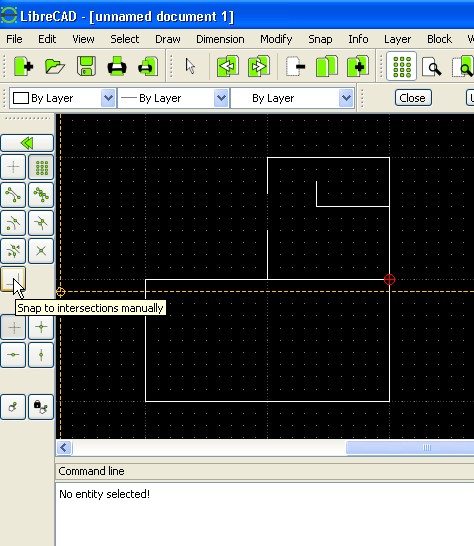Restrict cursor movement vertically

point(41,355)
